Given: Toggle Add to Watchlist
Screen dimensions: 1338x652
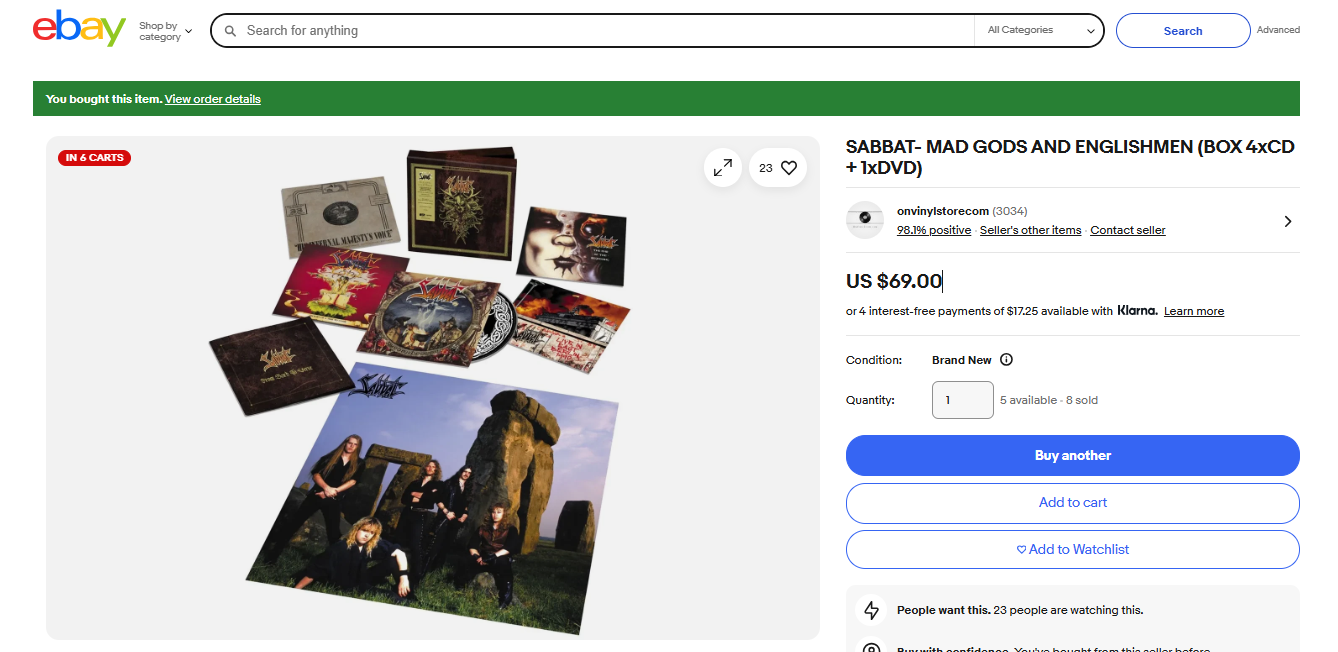Looking at the screenshot, I should tap(1072, 549).
